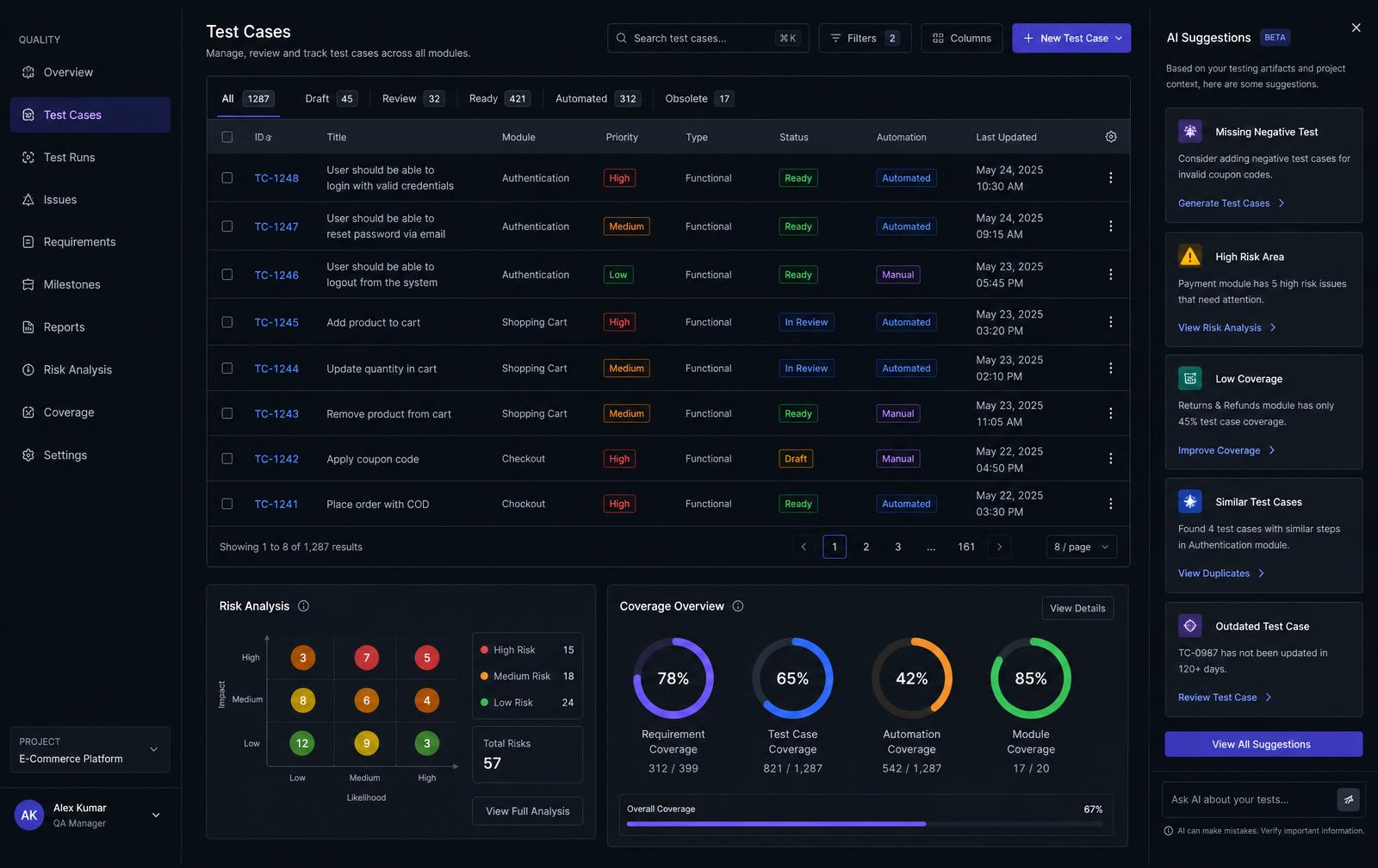This screenshot has width=1378, height=868.
Task: Check the box for TC-1246
Action: (x=227, y=275)
